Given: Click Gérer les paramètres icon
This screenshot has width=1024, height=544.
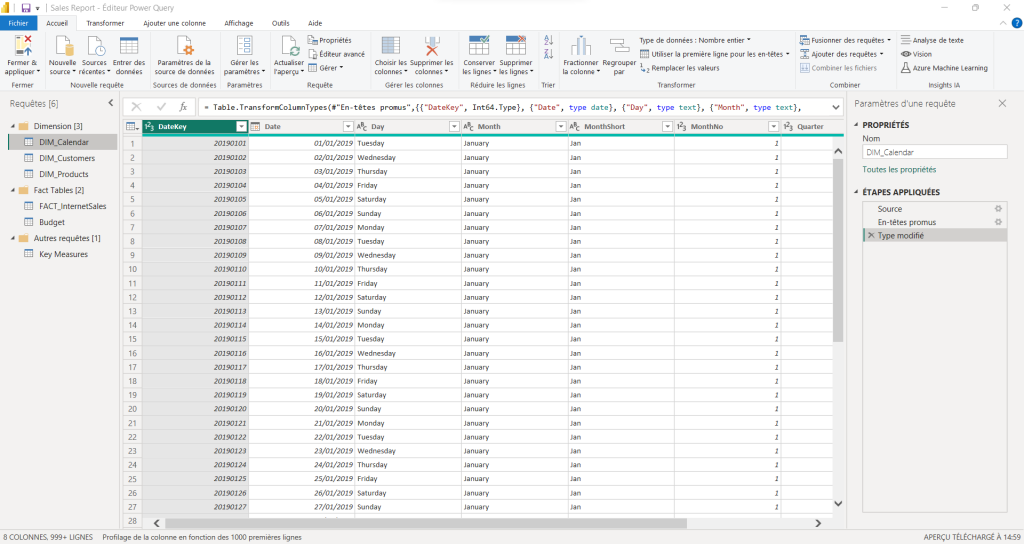Looking at the screenshot, I should (x=245, y=46).
